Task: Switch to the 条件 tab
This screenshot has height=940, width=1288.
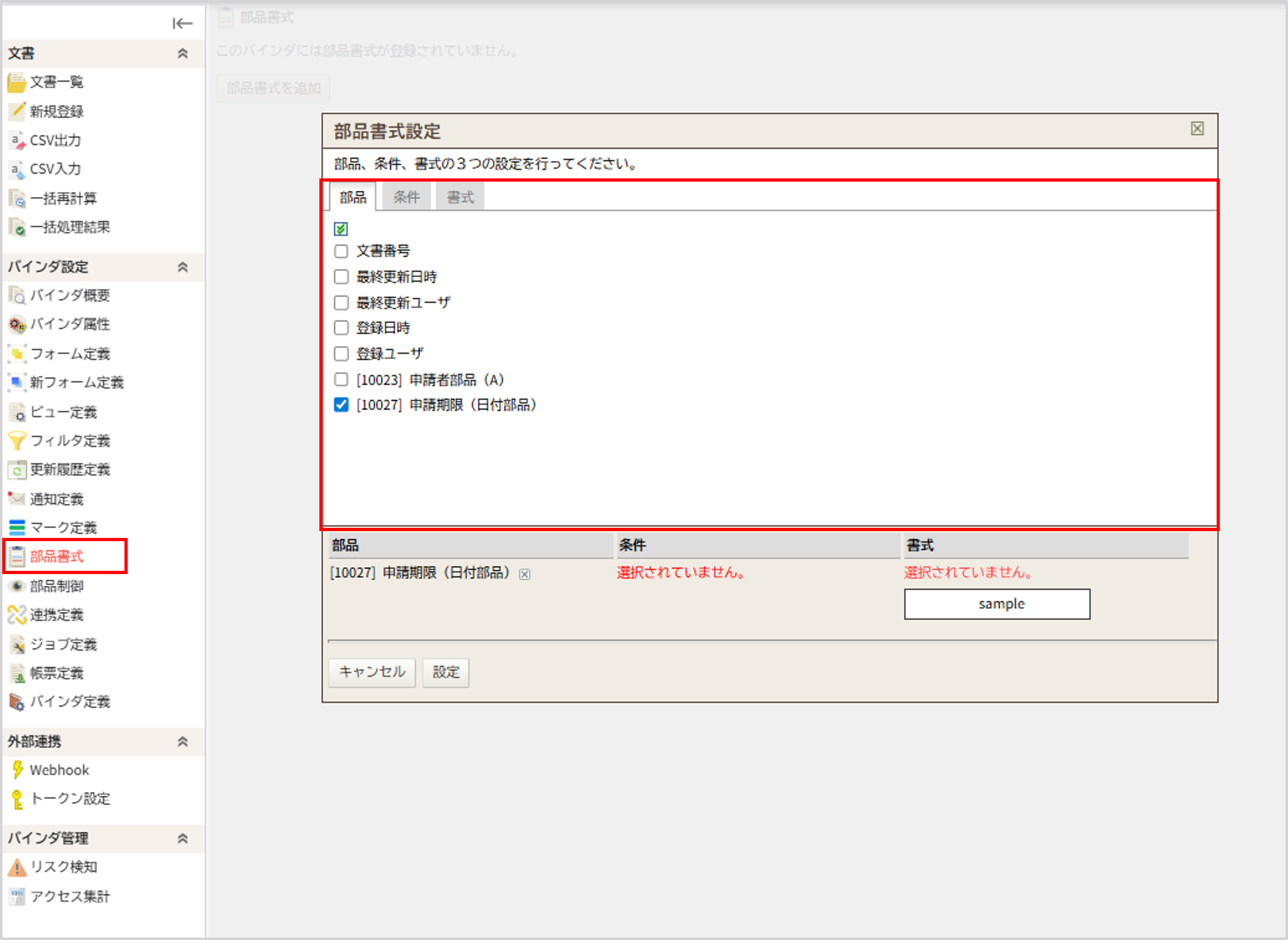Action: (406, 198)
